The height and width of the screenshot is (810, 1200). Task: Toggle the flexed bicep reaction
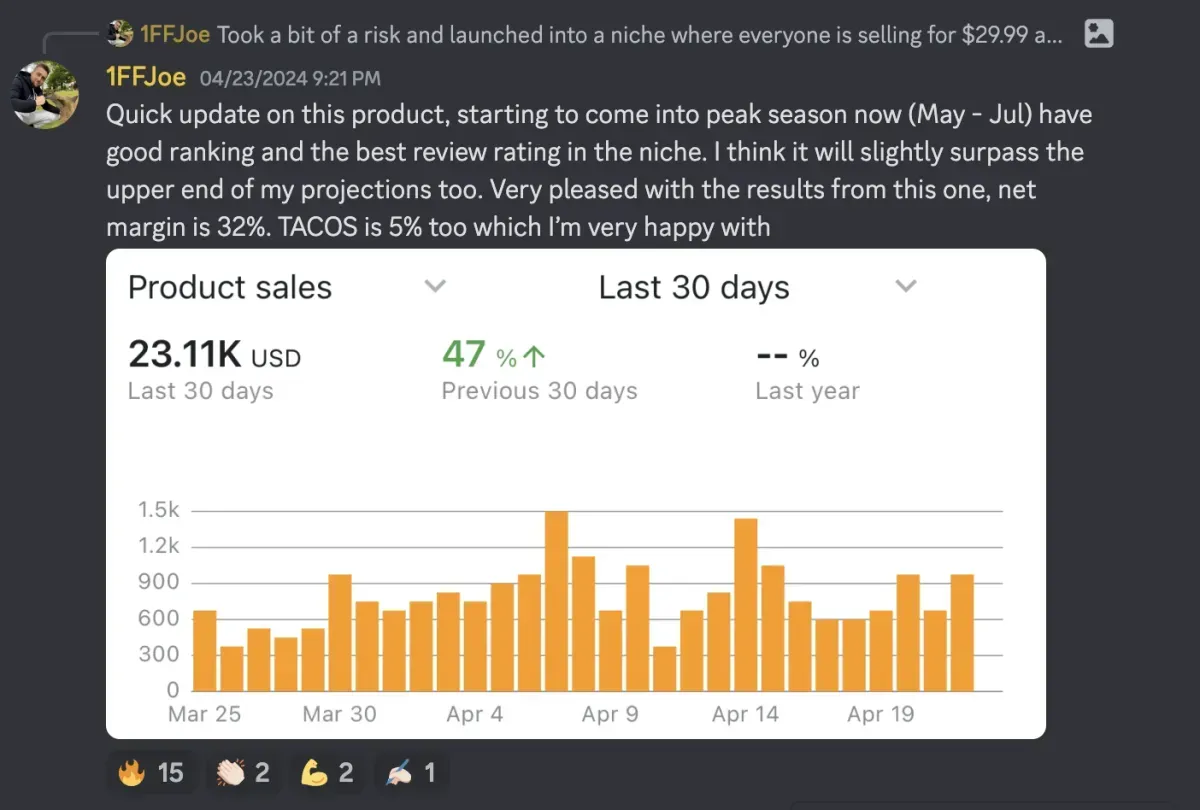tap(328, 773)
